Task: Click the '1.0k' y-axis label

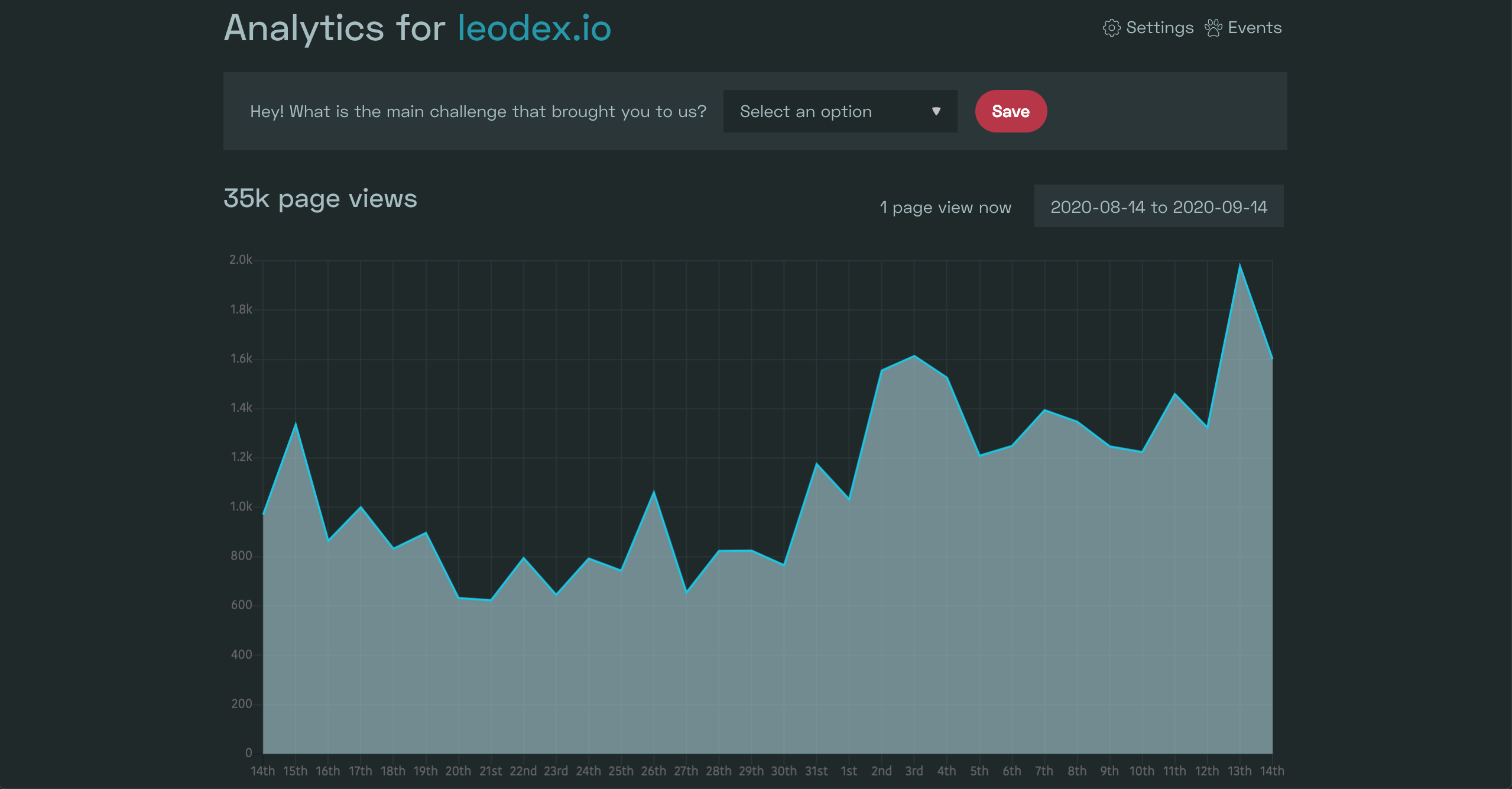Action: click(x=241, y=506)
